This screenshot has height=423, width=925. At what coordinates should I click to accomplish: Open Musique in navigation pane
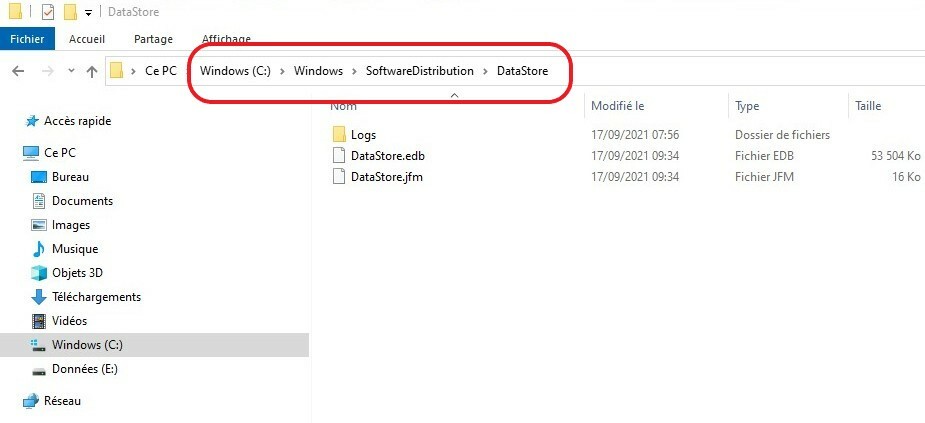[x=75, y=249]
